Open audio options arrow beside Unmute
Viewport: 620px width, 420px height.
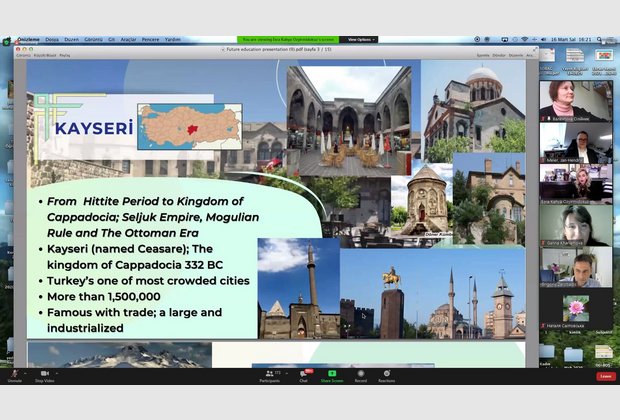coord(25,373)
